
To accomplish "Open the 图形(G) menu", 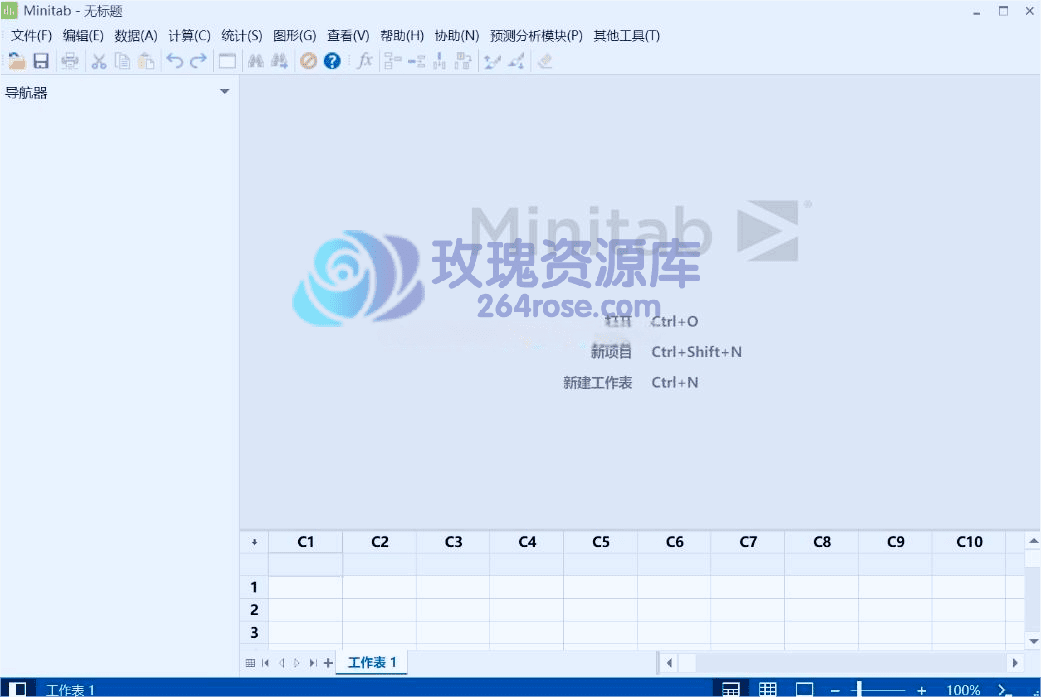I will tap(295, 36).
